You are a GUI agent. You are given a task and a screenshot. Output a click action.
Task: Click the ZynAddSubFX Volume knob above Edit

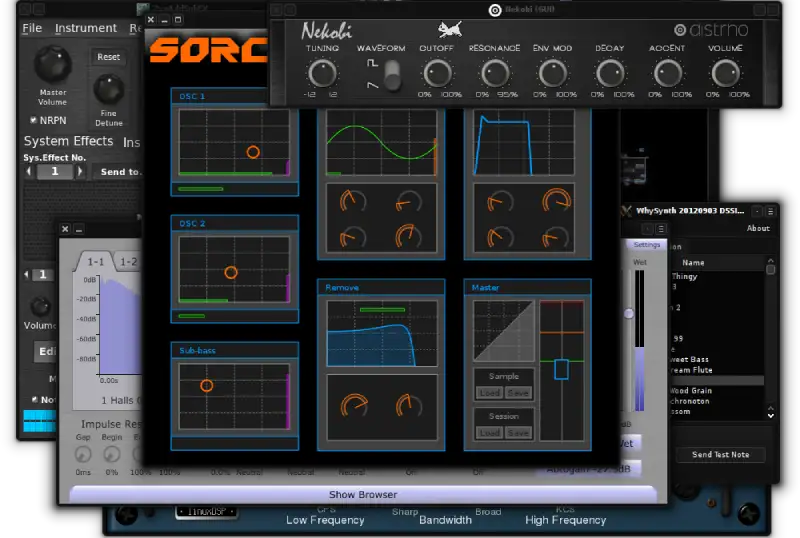click(40, 307)
